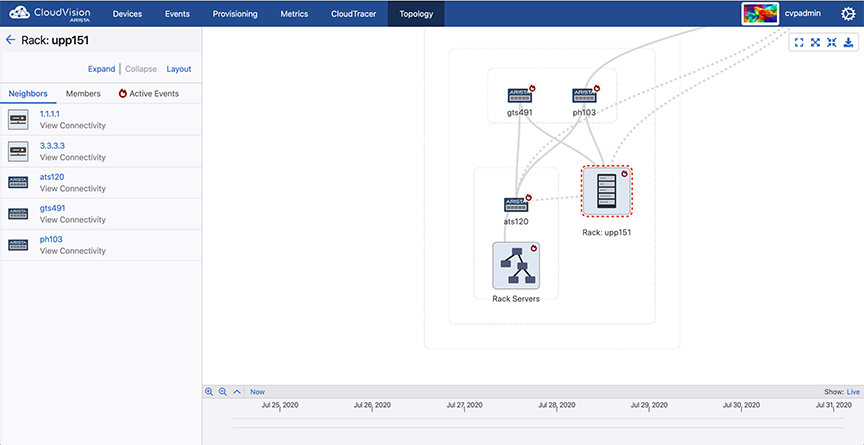Viewport: 864px width, 445px height.
Task: Open the CloudTracer menu
Action: tap(354, 14)
